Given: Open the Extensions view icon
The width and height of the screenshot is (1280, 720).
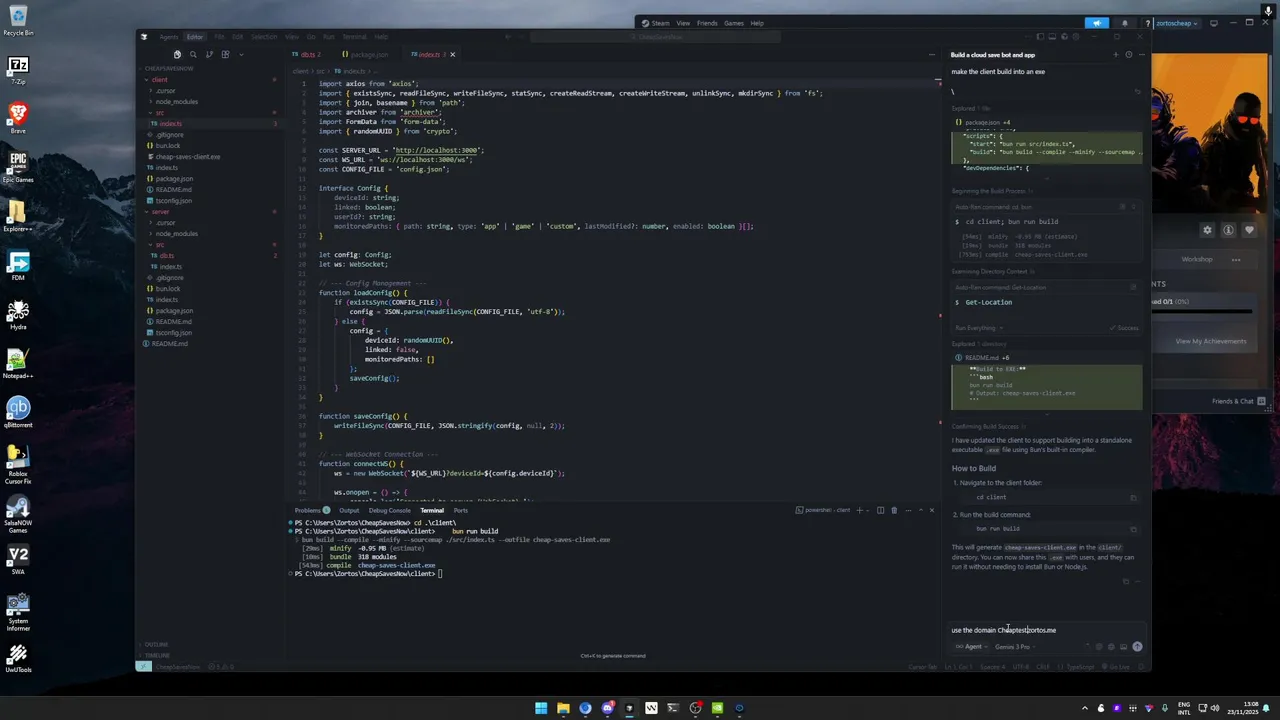Looking at the screenshot, I should tap(226, 54).
